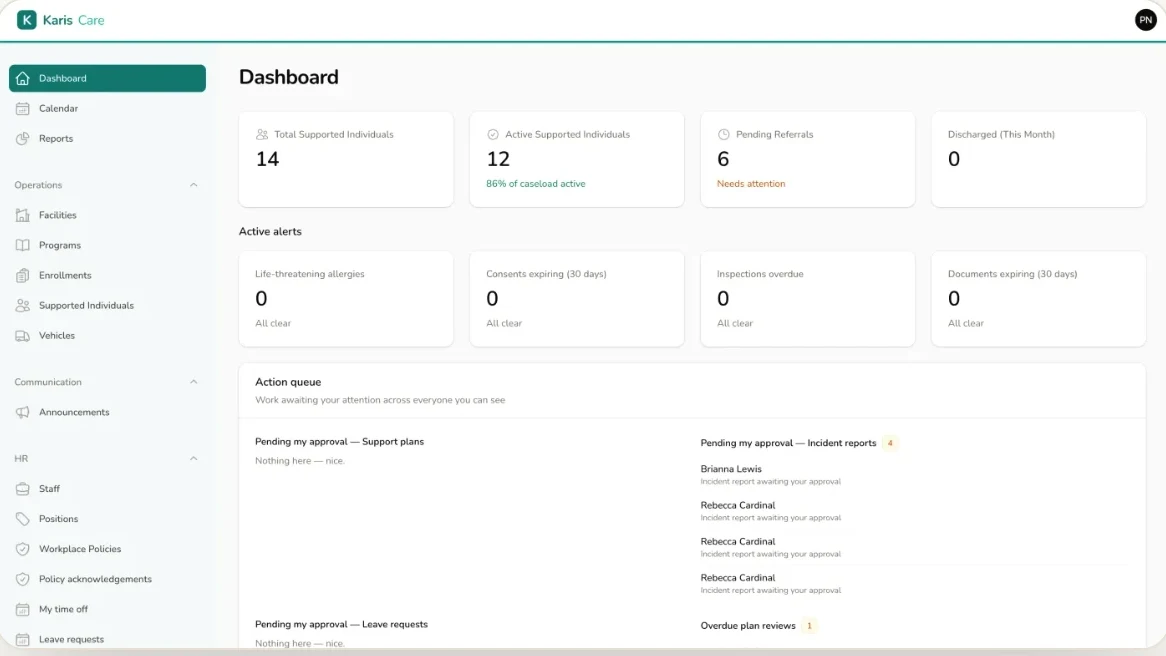Click the Dashboard home icon in sidebar
This screenshot has width=1166, height=656.
[x=23, y=78]
